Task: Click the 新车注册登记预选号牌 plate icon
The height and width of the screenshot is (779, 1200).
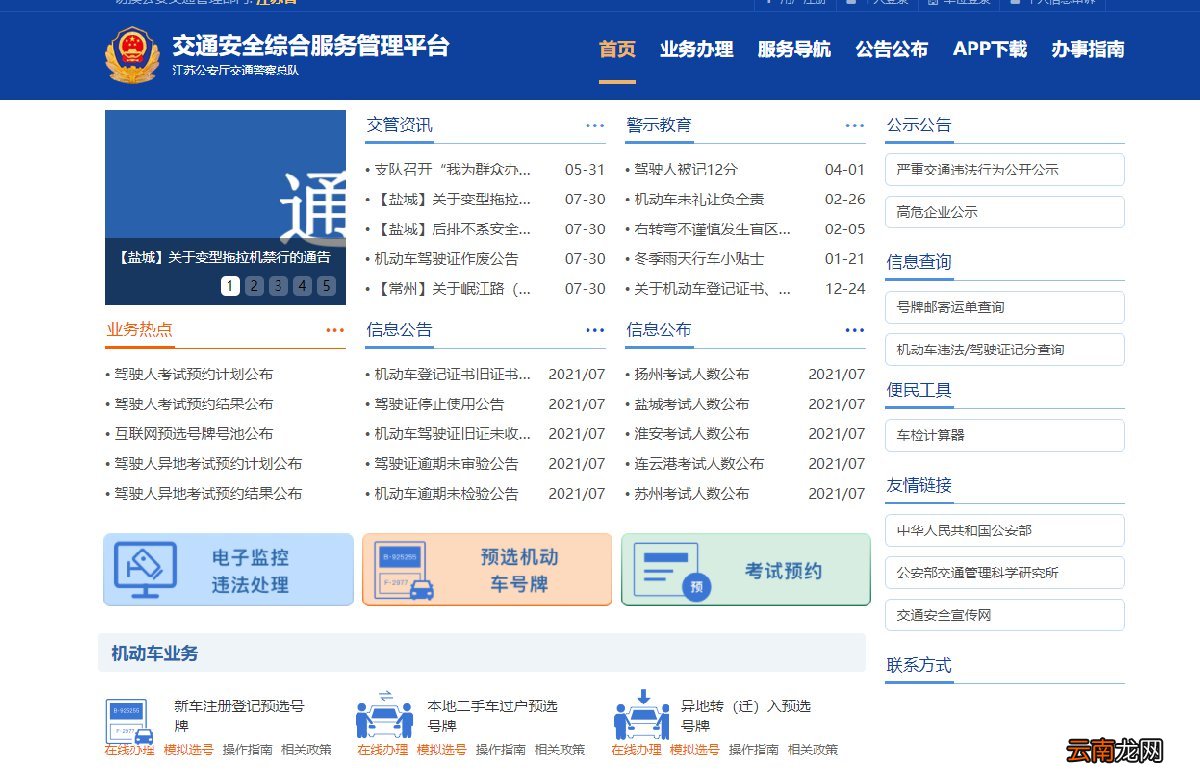Action: point(129,722)
